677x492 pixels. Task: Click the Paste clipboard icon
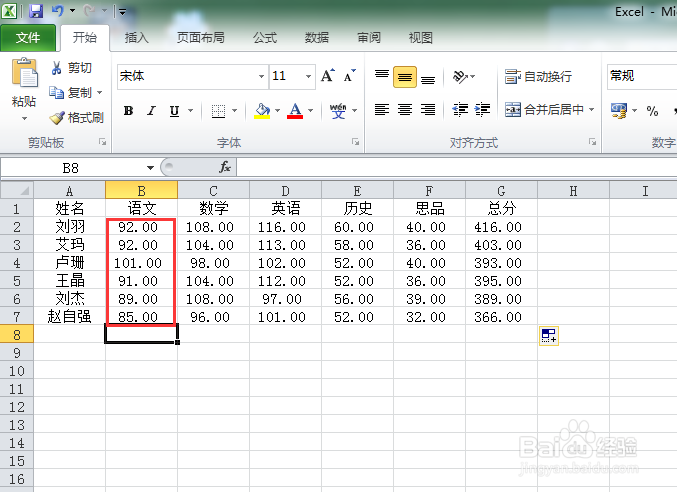click(x=24, y=73)
